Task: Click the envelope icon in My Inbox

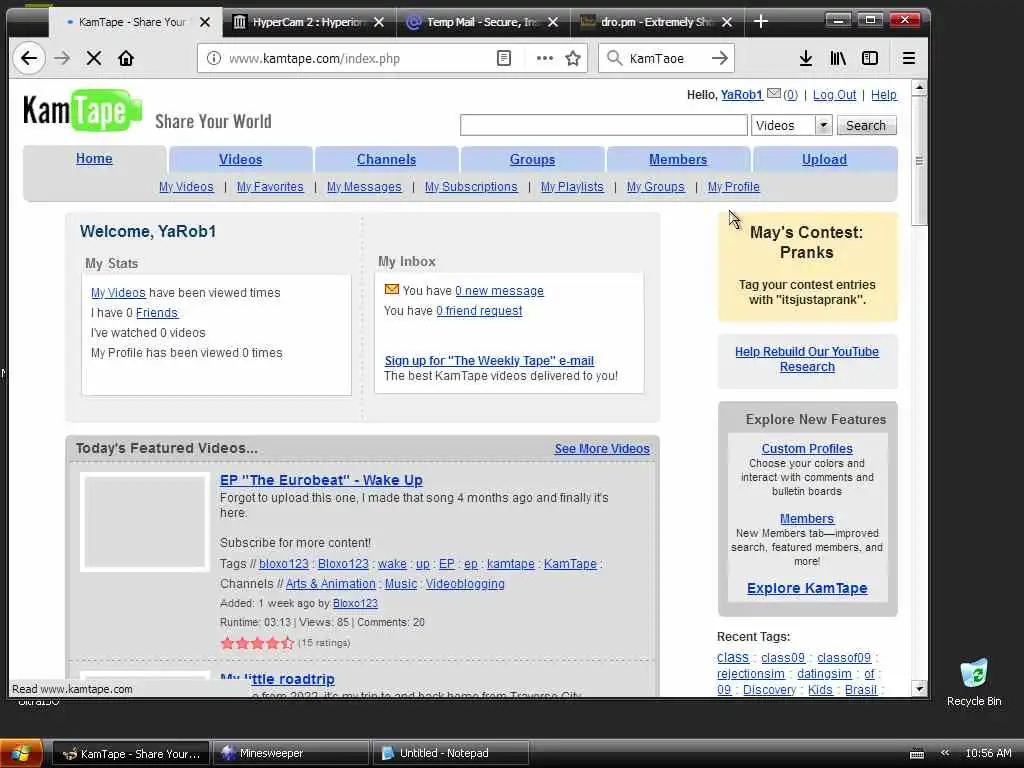Action: (392, 289)
